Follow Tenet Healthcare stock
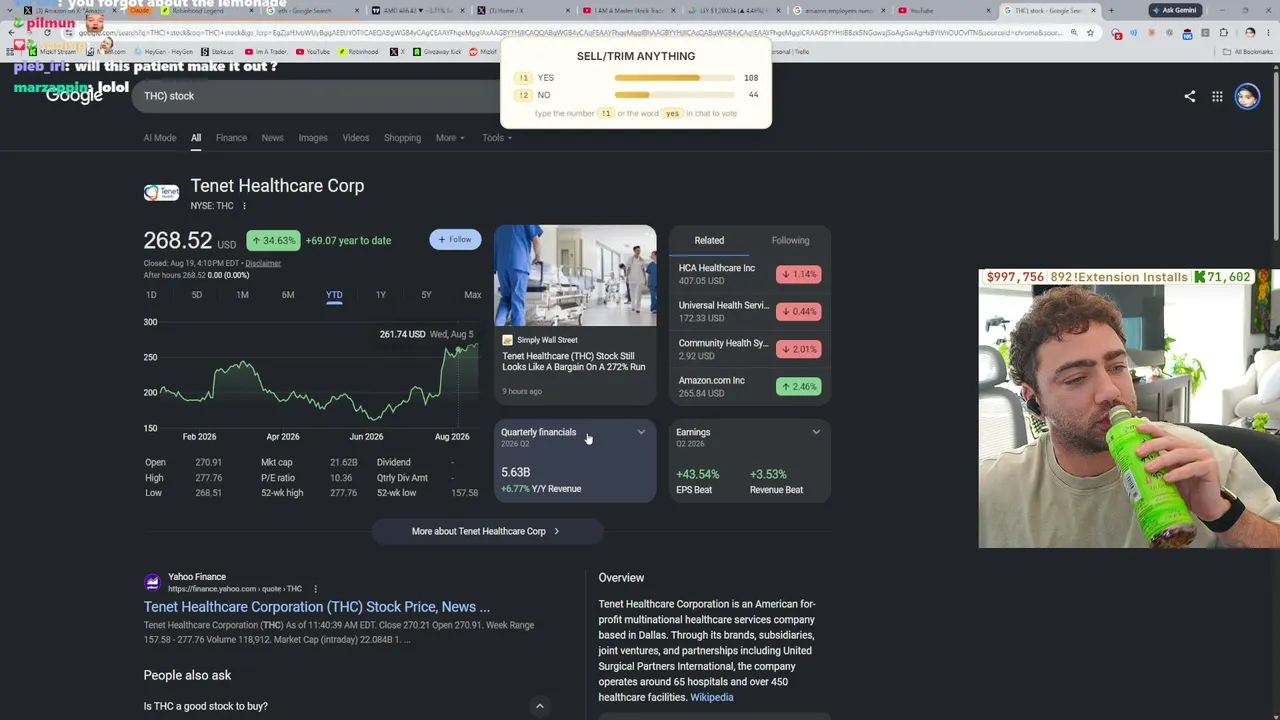 pyautogui.click(x=455, y=240)
